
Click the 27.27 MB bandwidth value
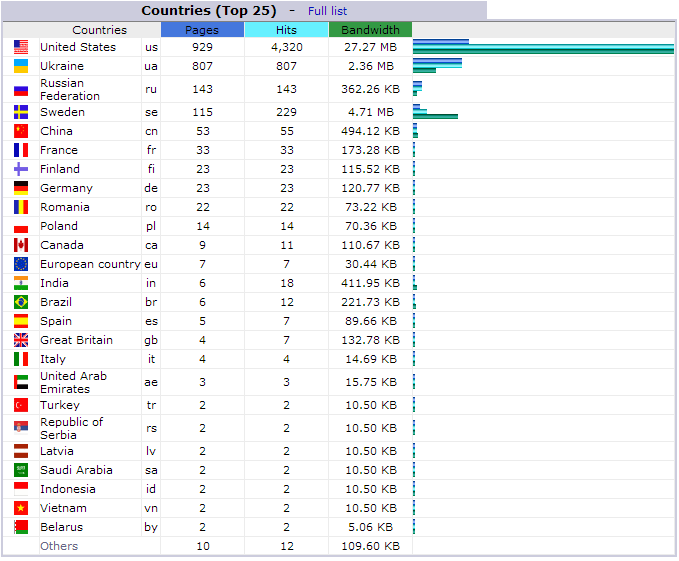[370, 47]
